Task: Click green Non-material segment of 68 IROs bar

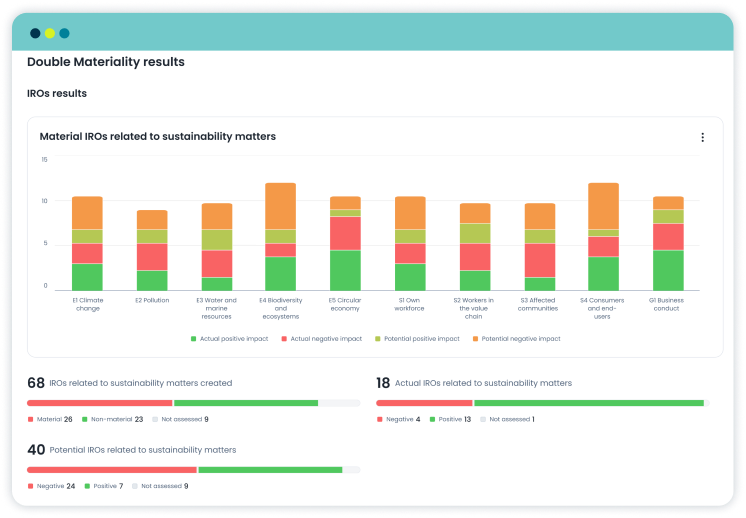Action: (246, 403)
